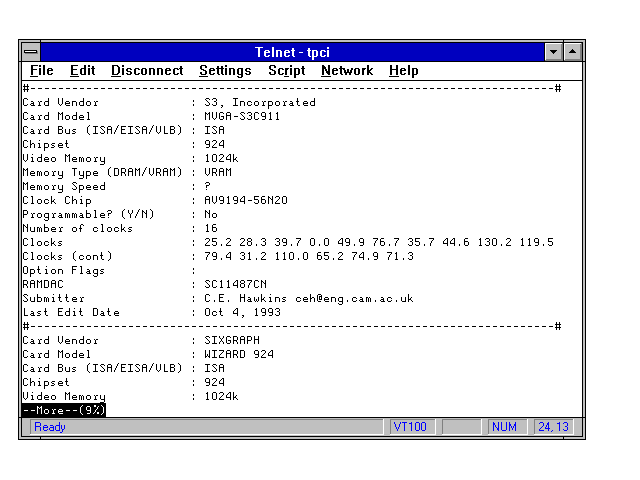Click the AV9194-56N20 clock chip value
The width and height of the screenshot is (640, 480).
click(x=245, y=200)
